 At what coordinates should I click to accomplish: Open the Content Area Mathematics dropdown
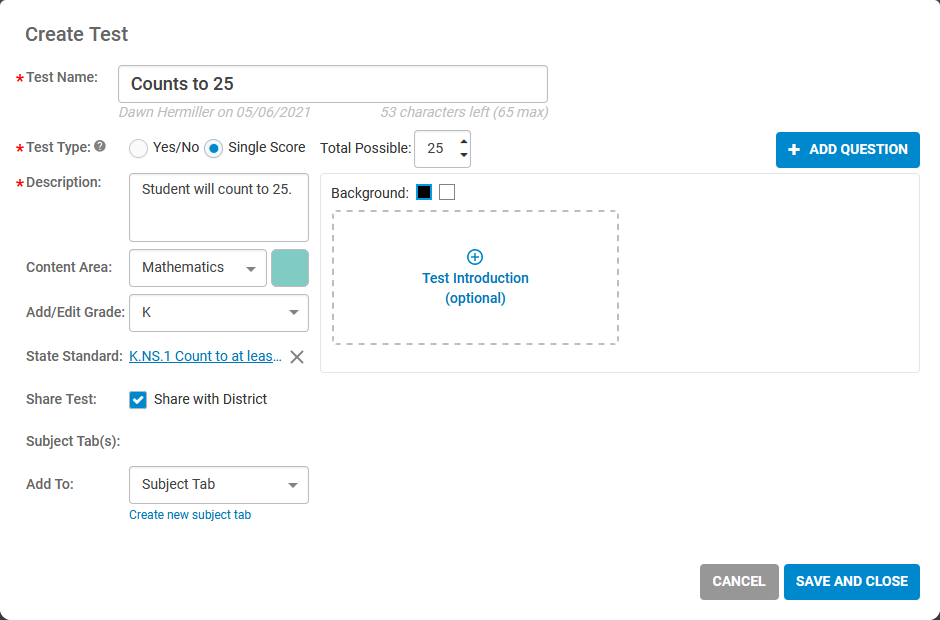click(198, 268)
